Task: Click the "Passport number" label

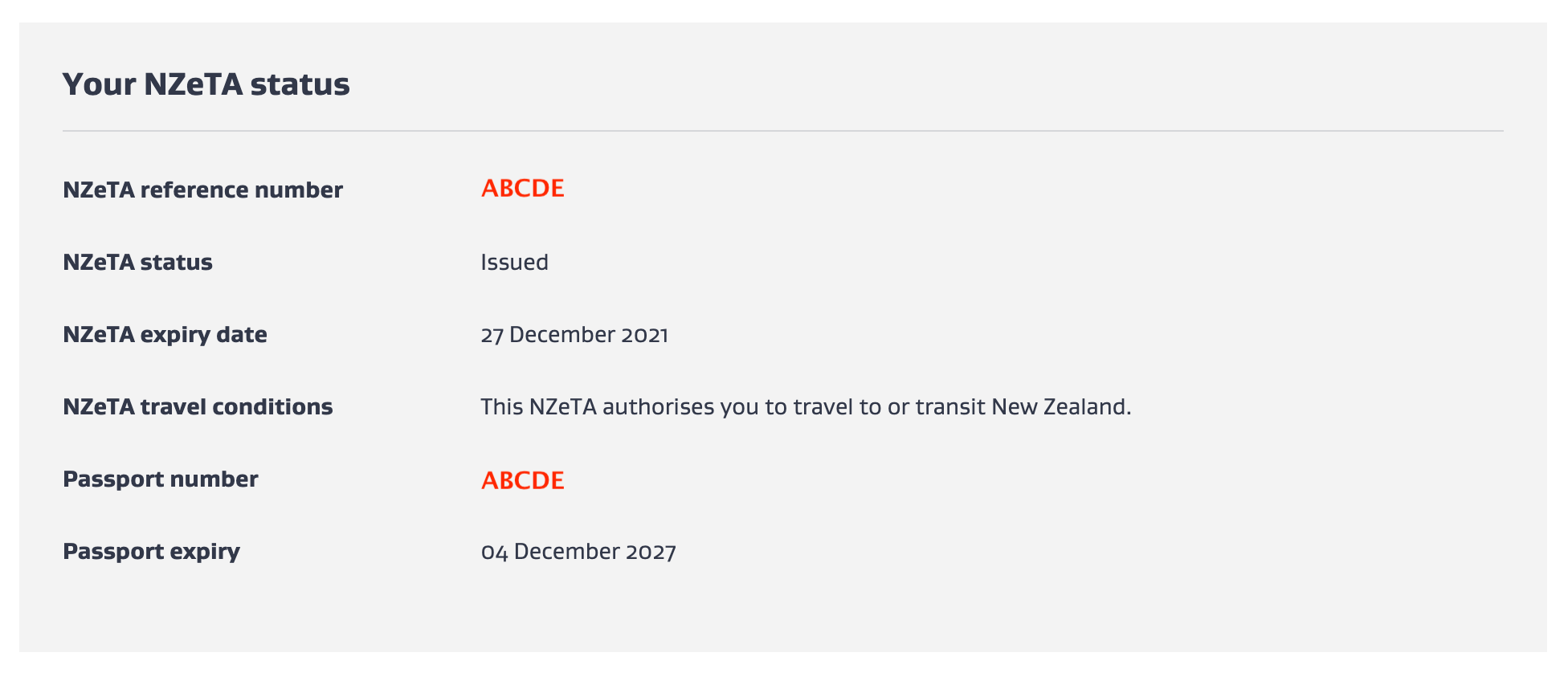Action: 160,479
